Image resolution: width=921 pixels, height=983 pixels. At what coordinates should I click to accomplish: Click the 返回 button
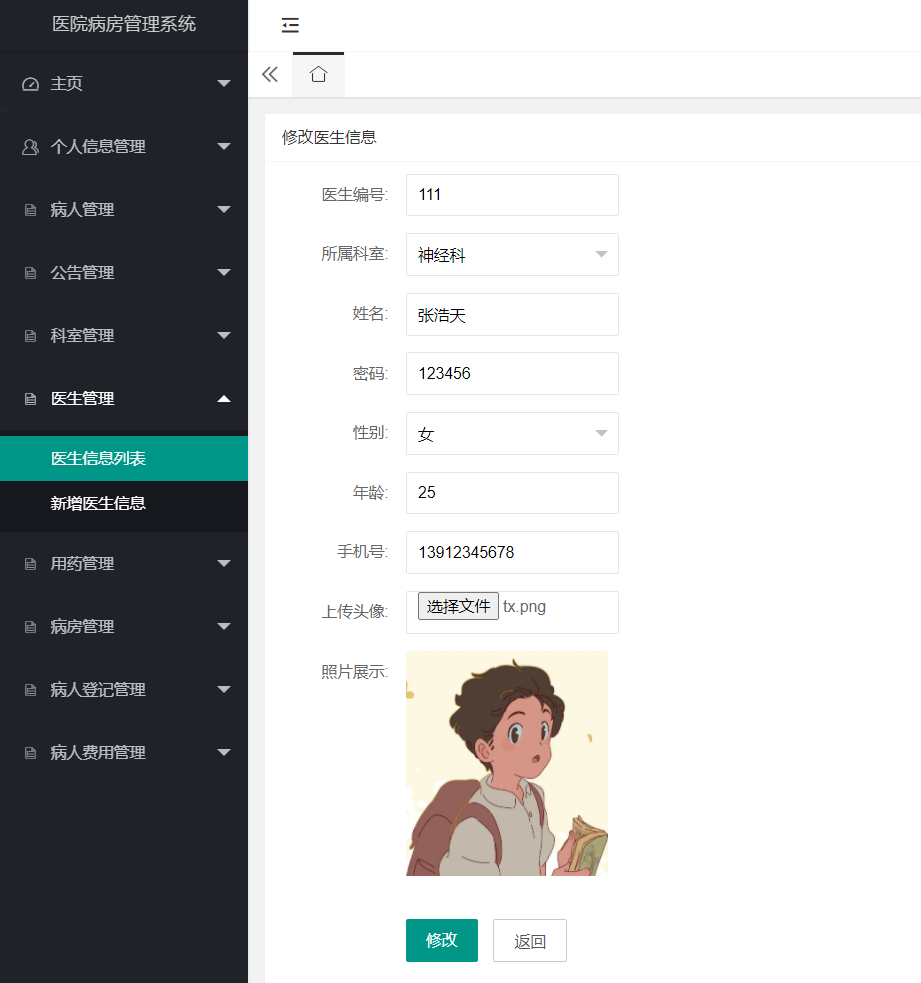[530, 940]
